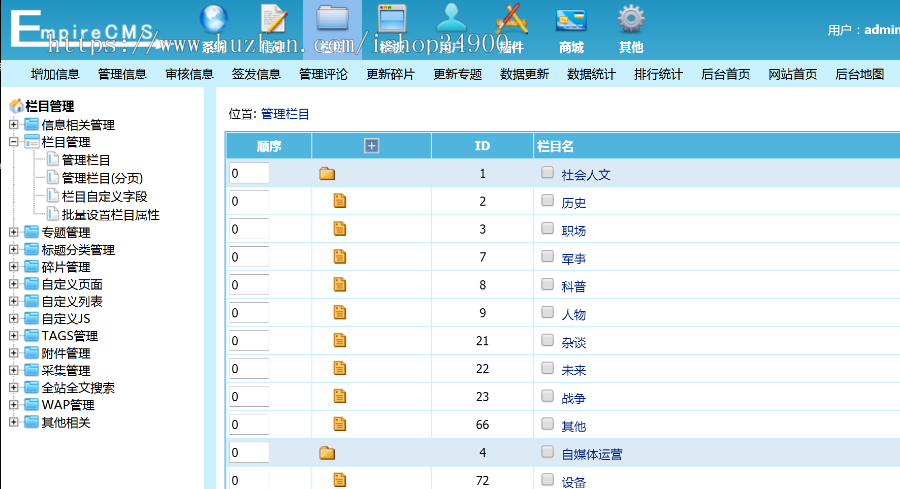Tick the checkbox for 人物
Image resolution: width=900 pixels, height=489 pixels.
(548, 312)
